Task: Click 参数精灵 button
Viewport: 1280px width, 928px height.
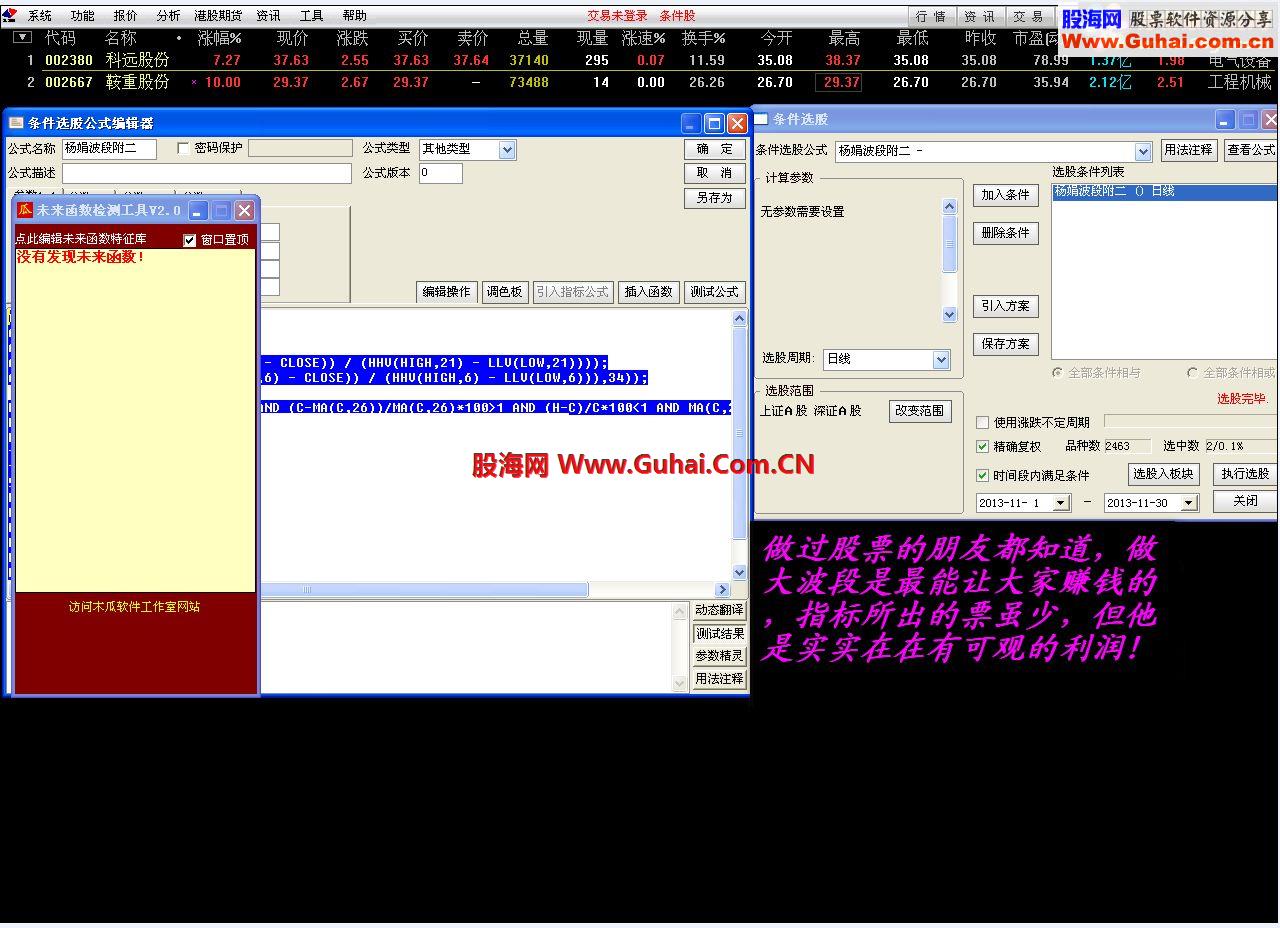Action: tap(720, 656)
